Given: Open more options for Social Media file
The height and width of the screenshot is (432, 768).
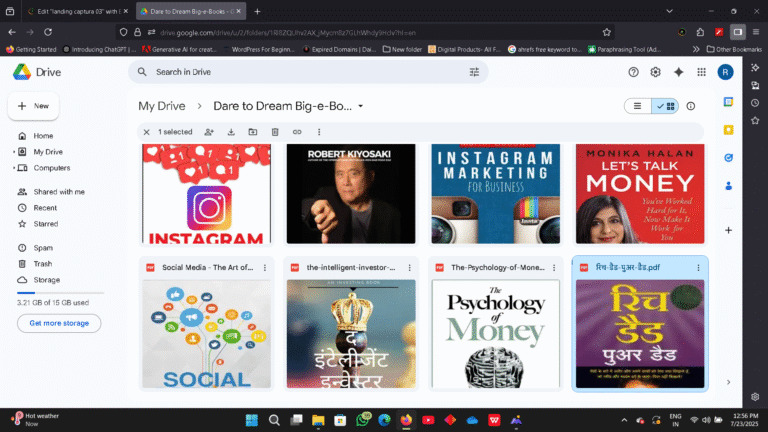Looking at the screenshot, I should pyautogui.click(x=265, y=267).
